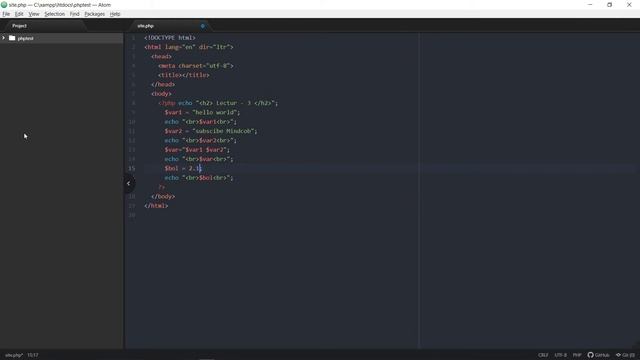Open the Help menu
The height and width of the screenshot is (360, 640).
tap(115, 14)
